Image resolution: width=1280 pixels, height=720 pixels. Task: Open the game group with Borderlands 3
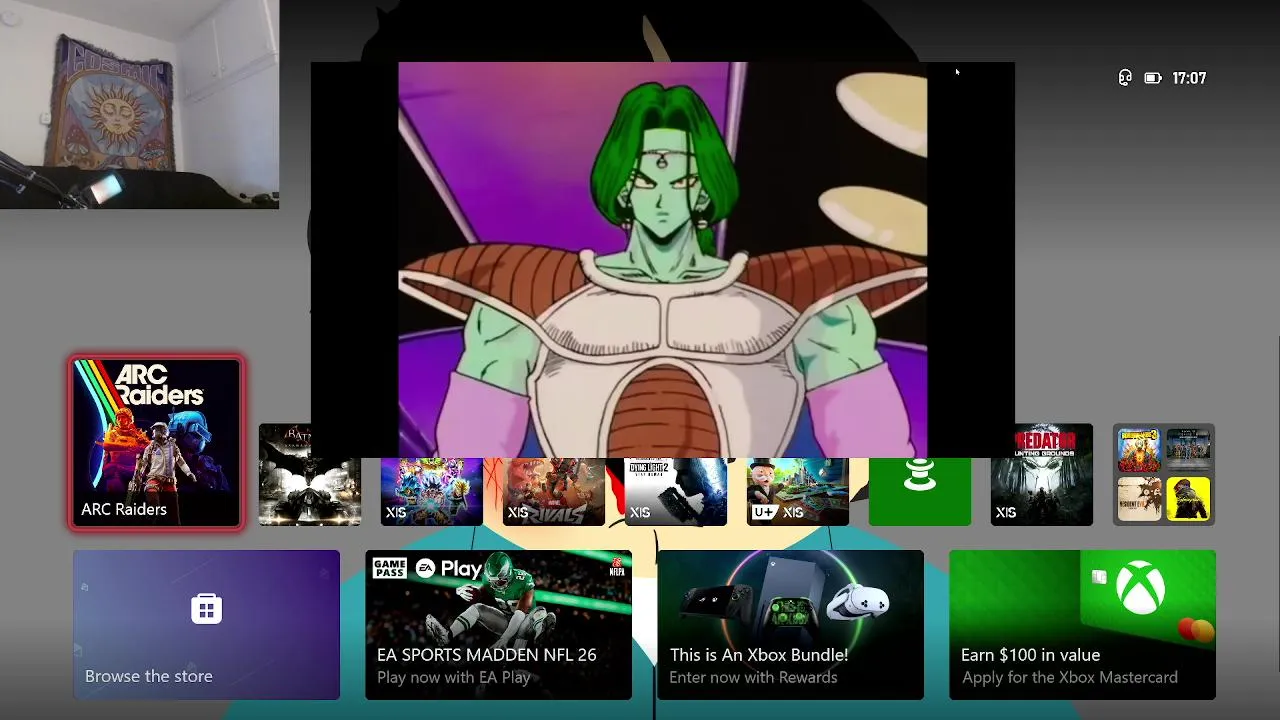click(1163, 475)
